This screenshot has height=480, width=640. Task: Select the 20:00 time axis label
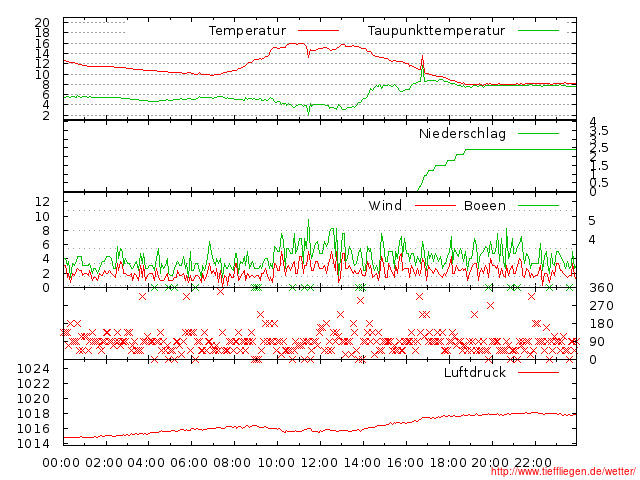coord(490,463)
